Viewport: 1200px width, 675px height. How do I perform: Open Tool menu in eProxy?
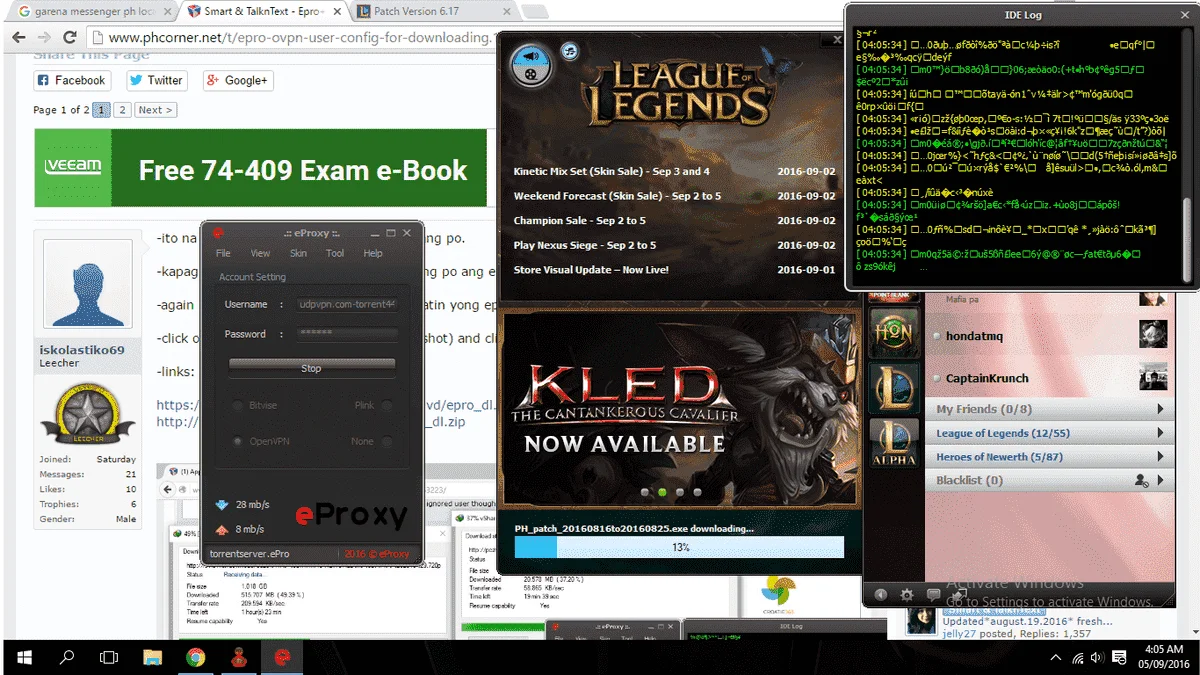pos(335,253)
